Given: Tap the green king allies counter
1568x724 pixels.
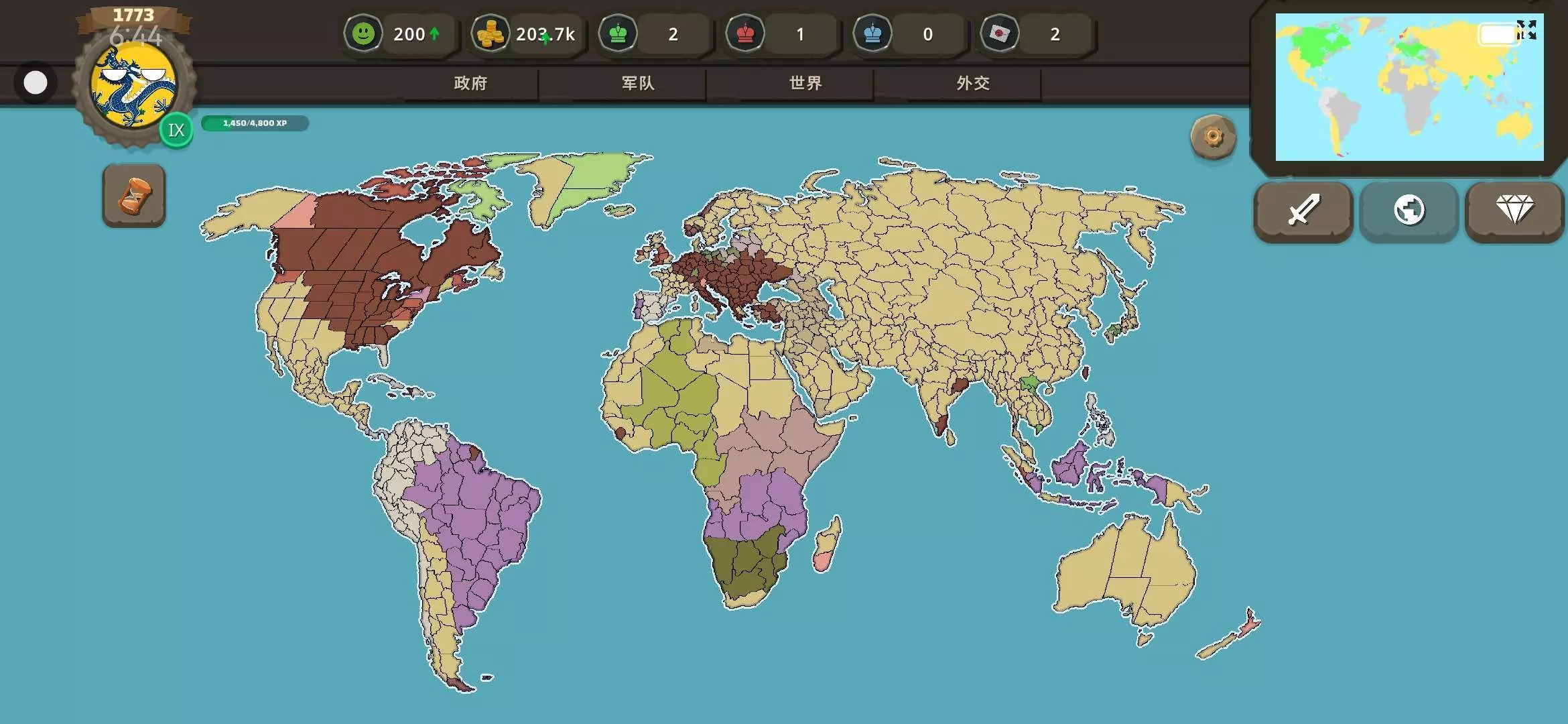Looking at the screenshot, I should [618, 34].
